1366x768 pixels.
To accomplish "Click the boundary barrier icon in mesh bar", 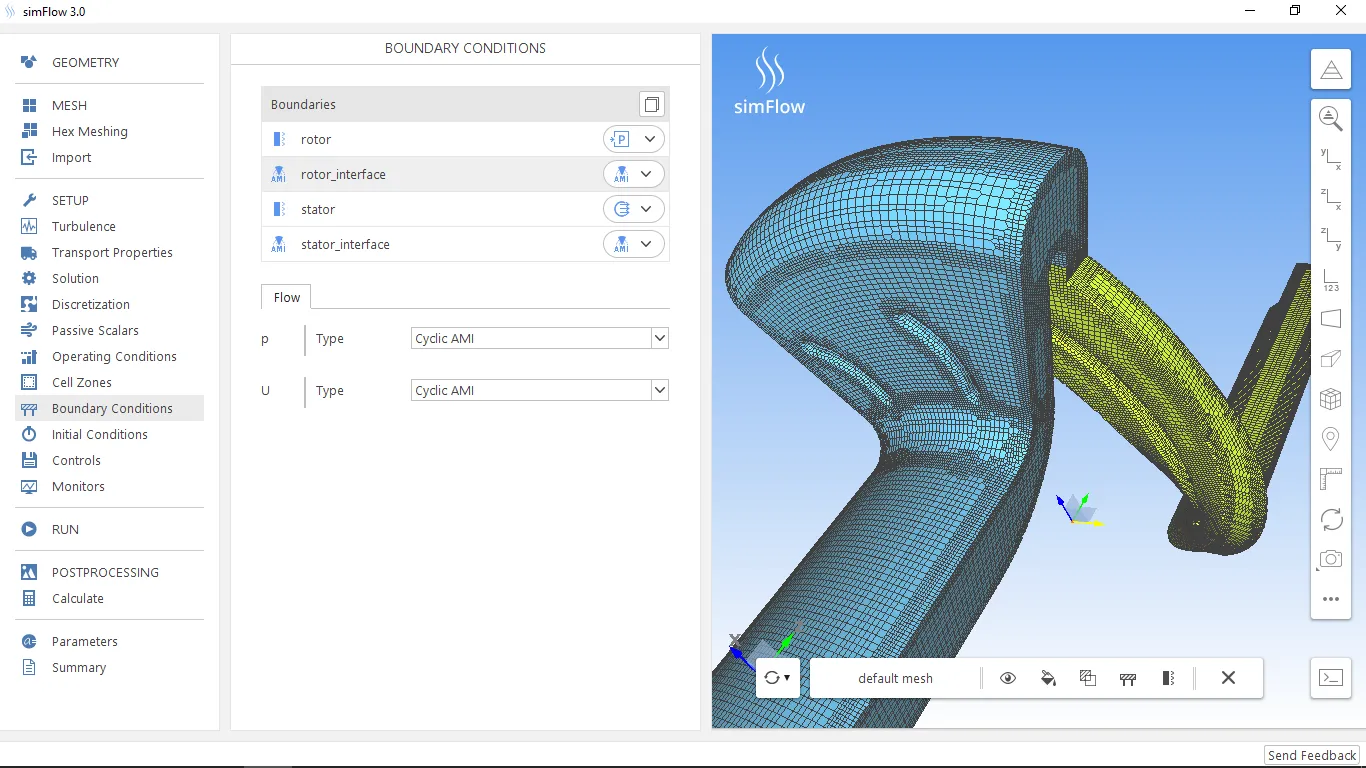I will (x=1128, y=678).
